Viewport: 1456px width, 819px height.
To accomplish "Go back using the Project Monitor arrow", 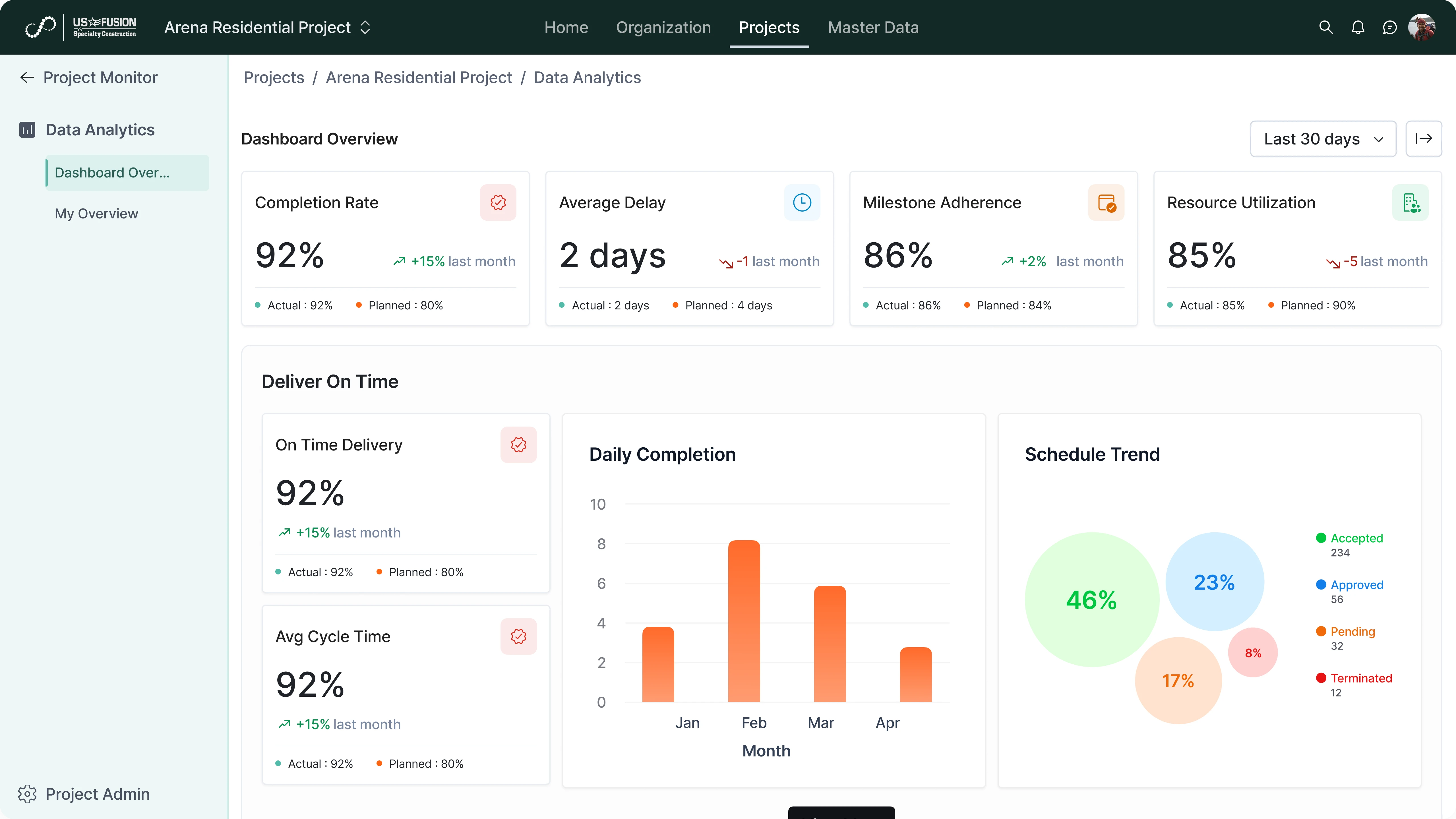I will coord(26,77).
